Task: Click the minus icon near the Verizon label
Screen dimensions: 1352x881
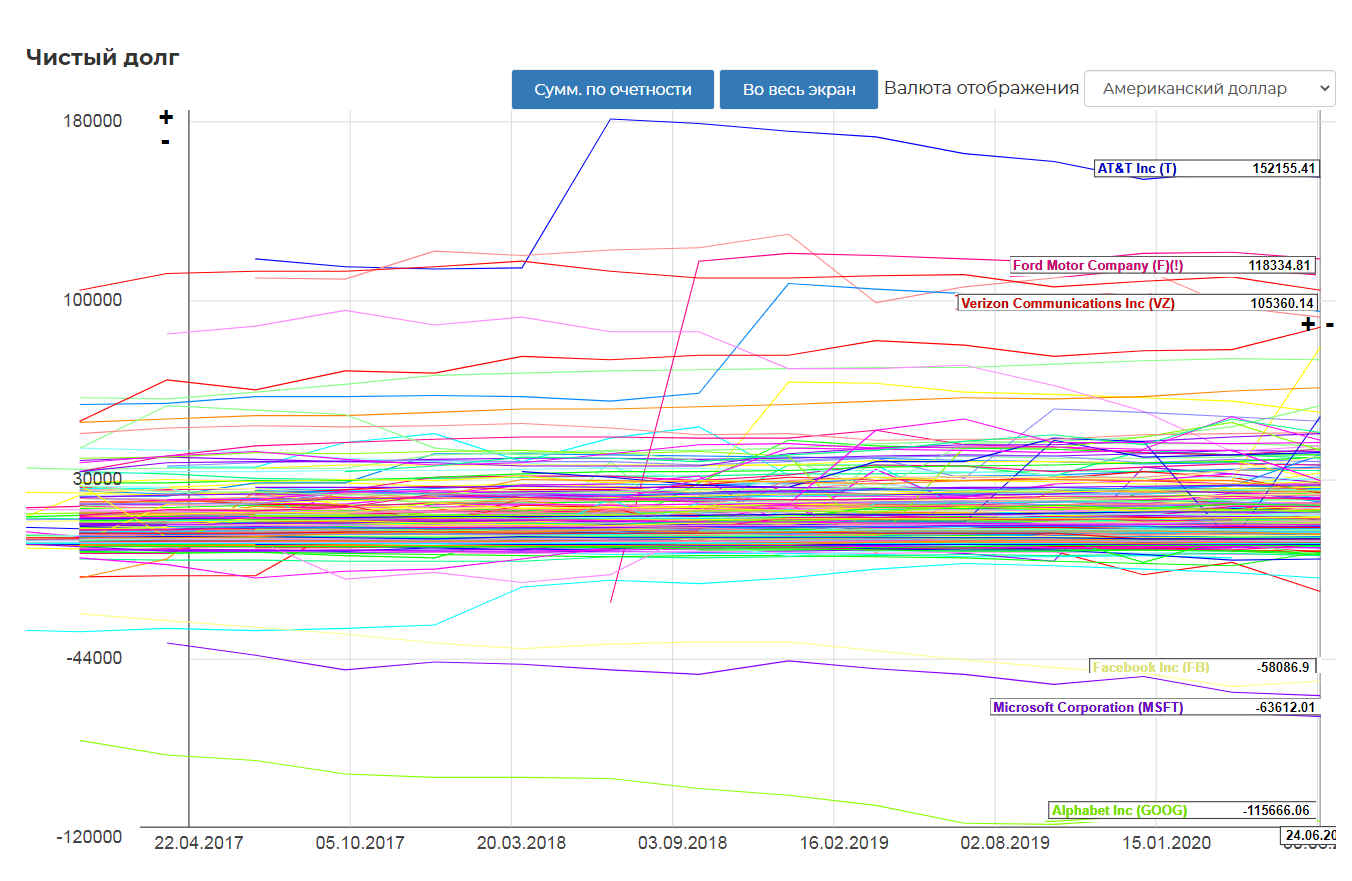Action: [x=1330, y=324]
